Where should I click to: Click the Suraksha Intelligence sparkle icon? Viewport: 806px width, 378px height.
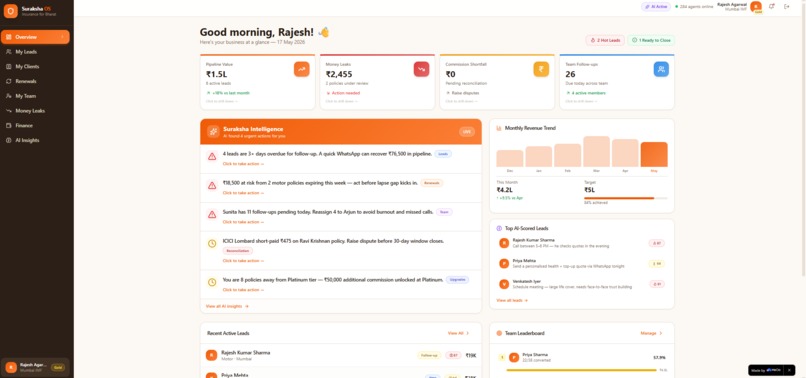pos(213,131)
